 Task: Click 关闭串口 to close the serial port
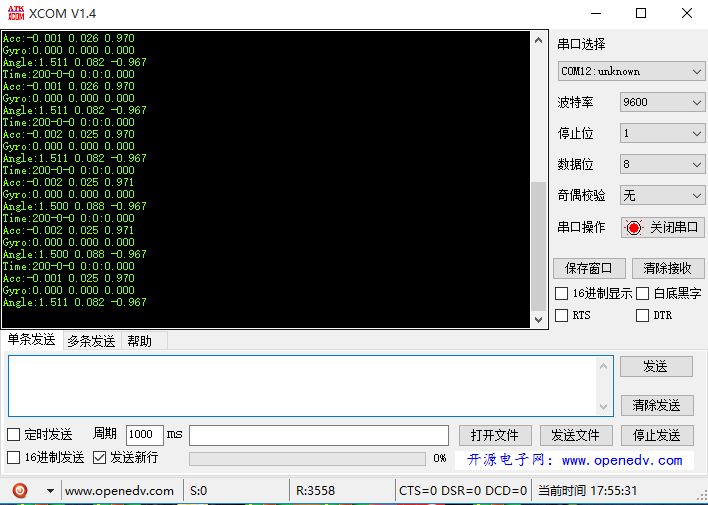pyautogui.click(x=662, y=227)
